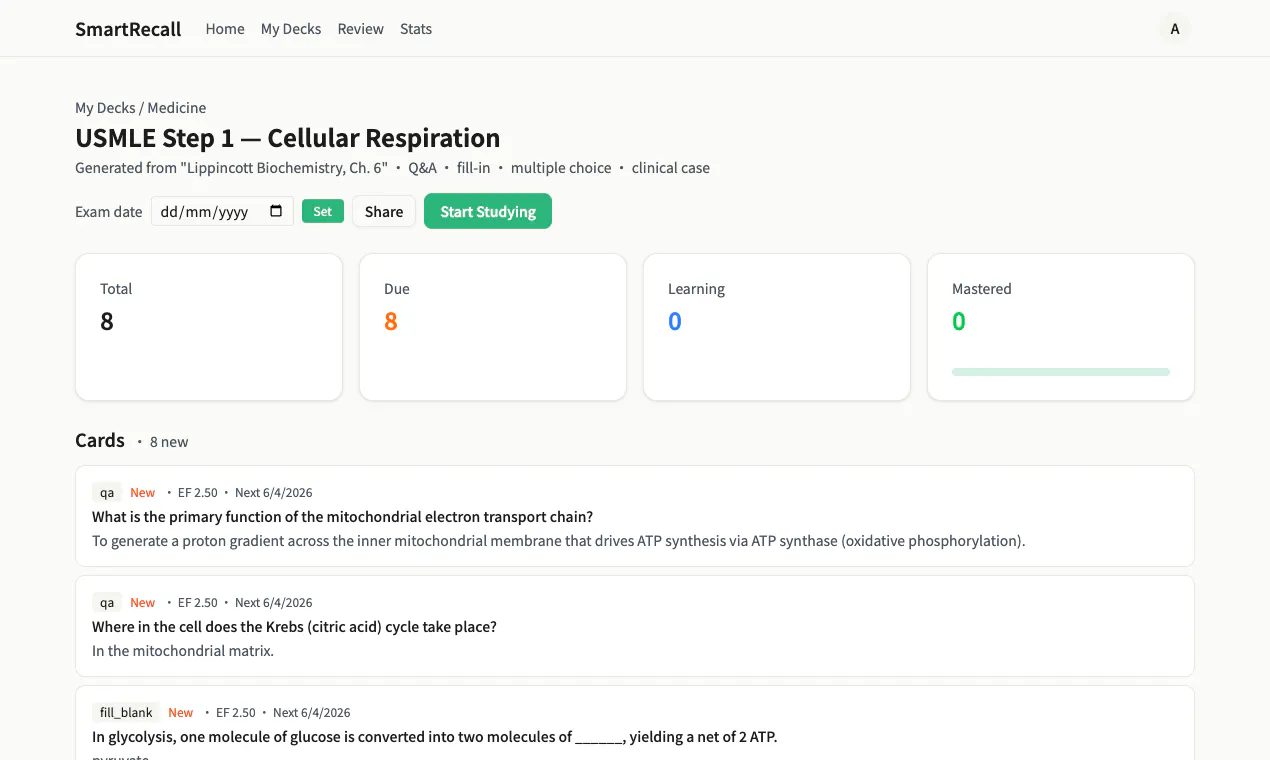The image size is (1270, 760).
Task: Focus the Exam date input field
Action: point(222,211)
